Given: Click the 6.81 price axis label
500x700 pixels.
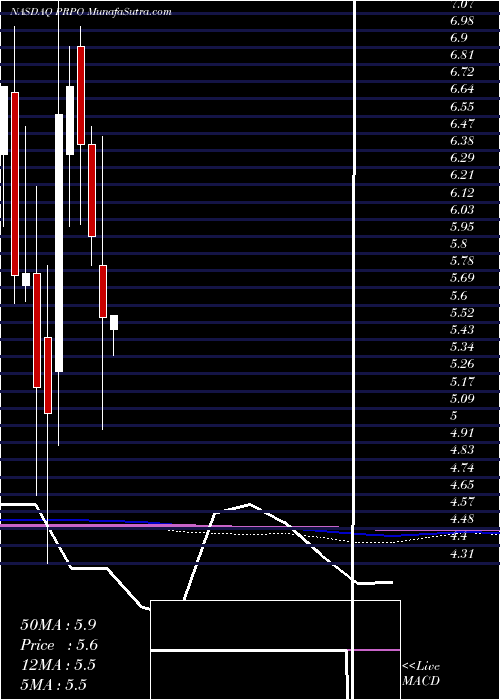Looking at the screenshot, I should coord(462,55).
